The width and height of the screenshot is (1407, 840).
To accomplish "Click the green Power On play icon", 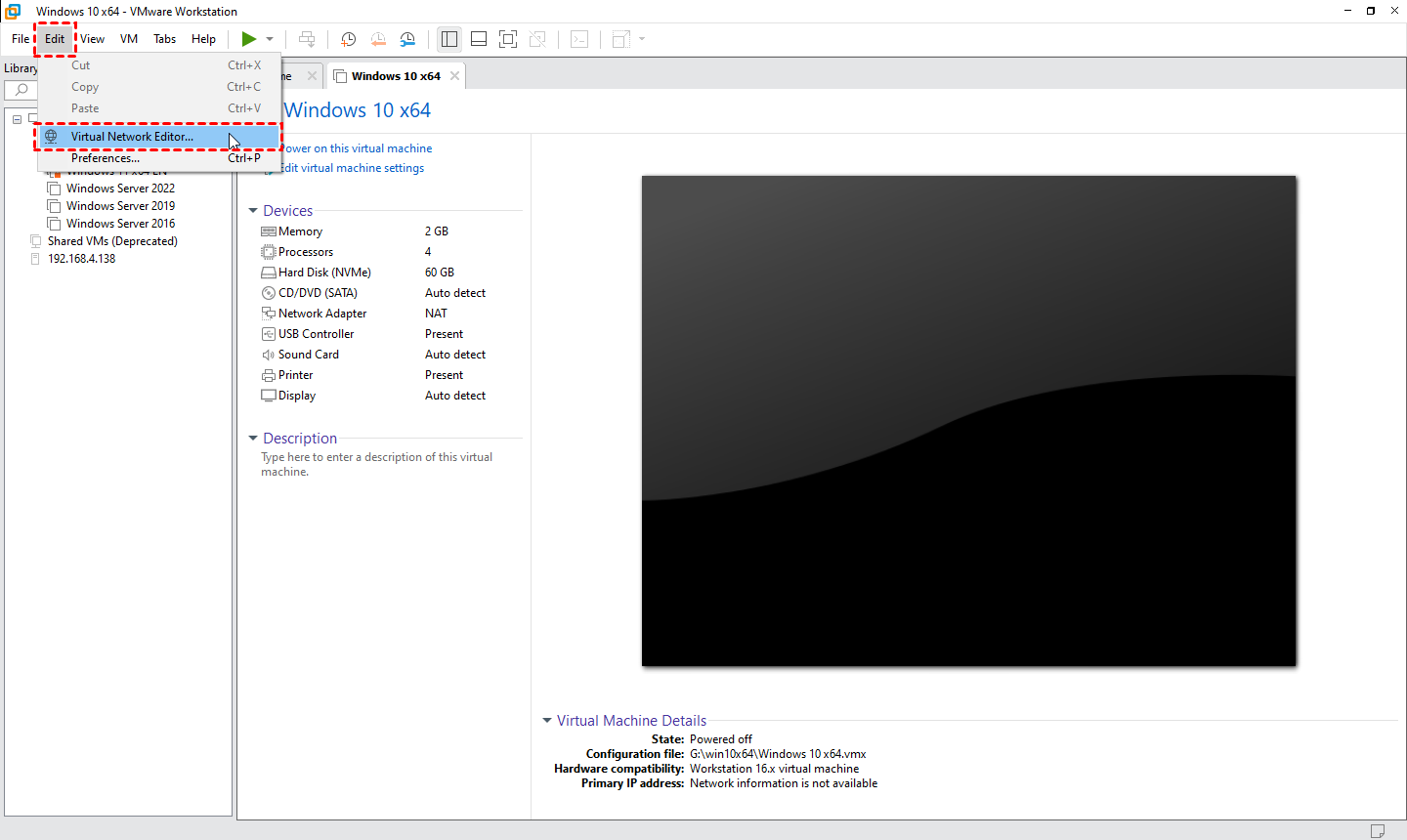I will (x=249, y=39).
